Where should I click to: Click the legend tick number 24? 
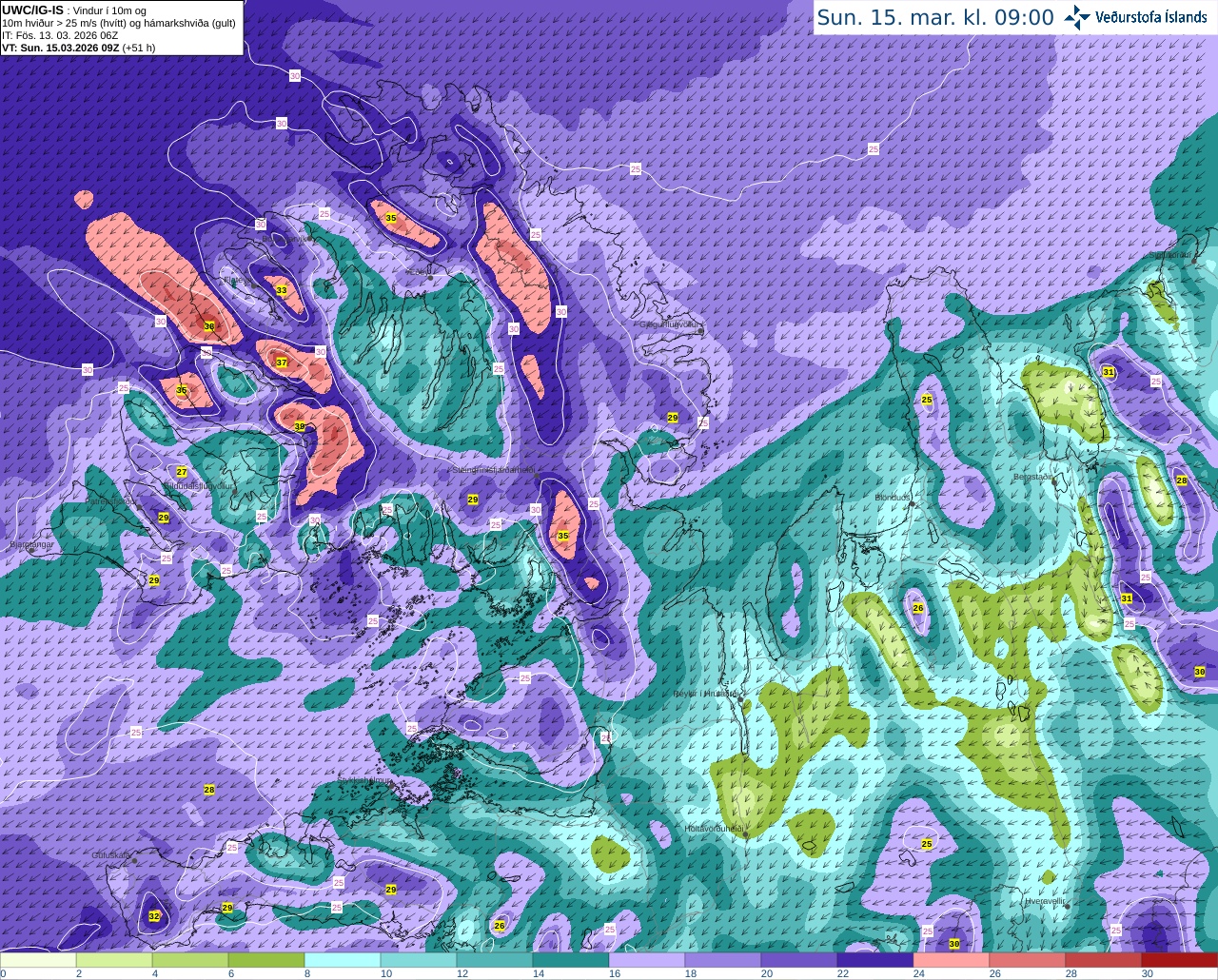918,973
